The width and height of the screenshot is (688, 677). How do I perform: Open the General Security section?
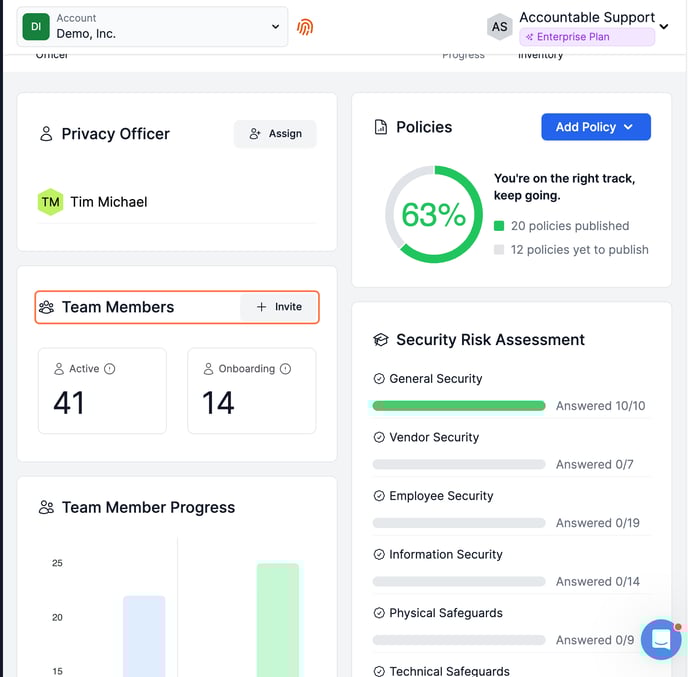[x=436, y=378]
